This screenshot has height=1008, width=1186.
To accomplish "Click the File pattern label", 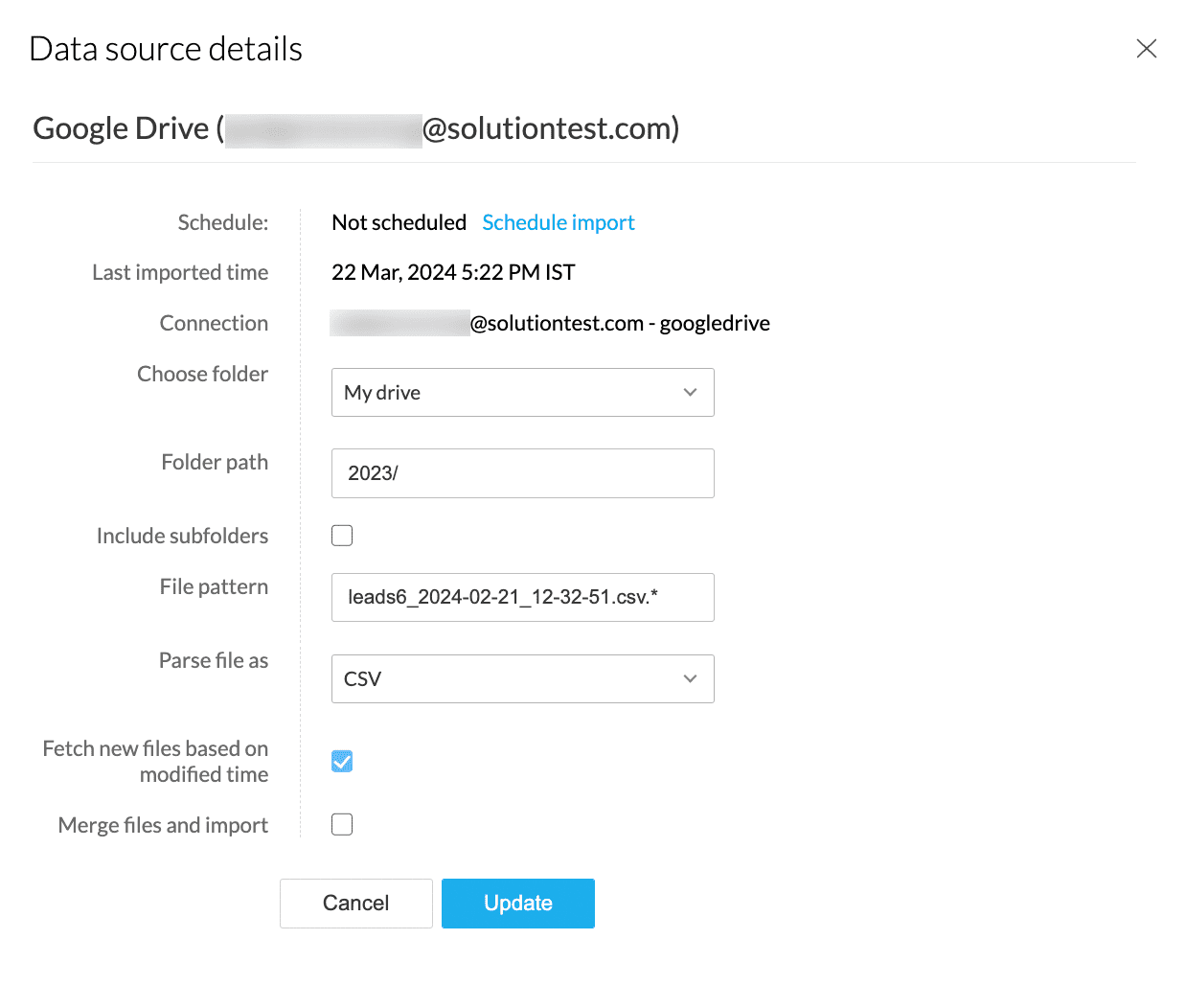I will click(x=214, y=586).
